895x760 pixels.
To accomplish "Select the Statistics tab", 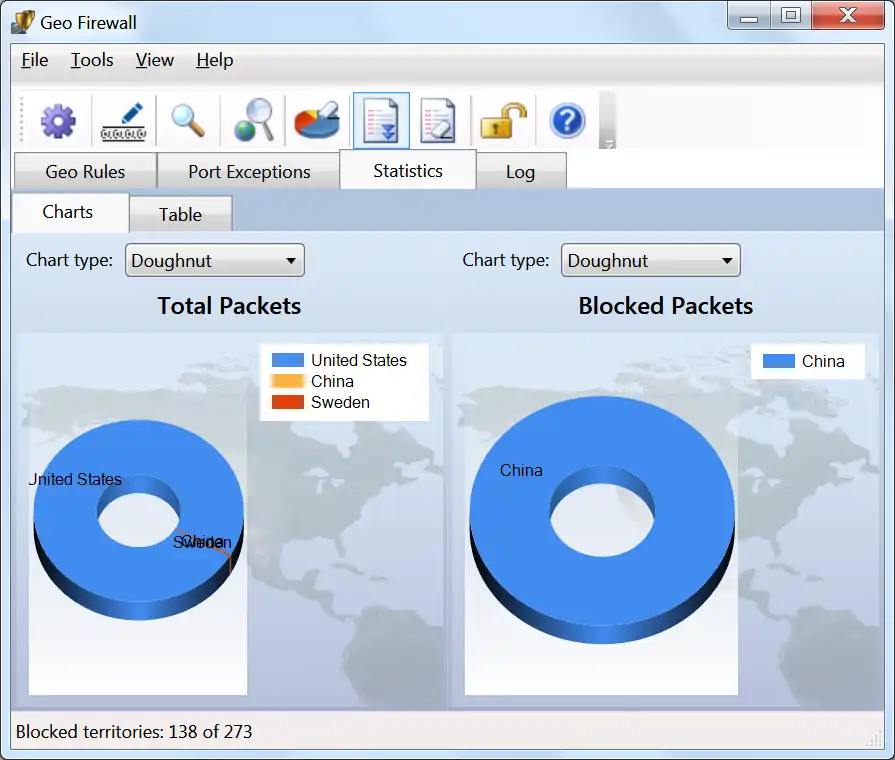I will click(408, 170).
